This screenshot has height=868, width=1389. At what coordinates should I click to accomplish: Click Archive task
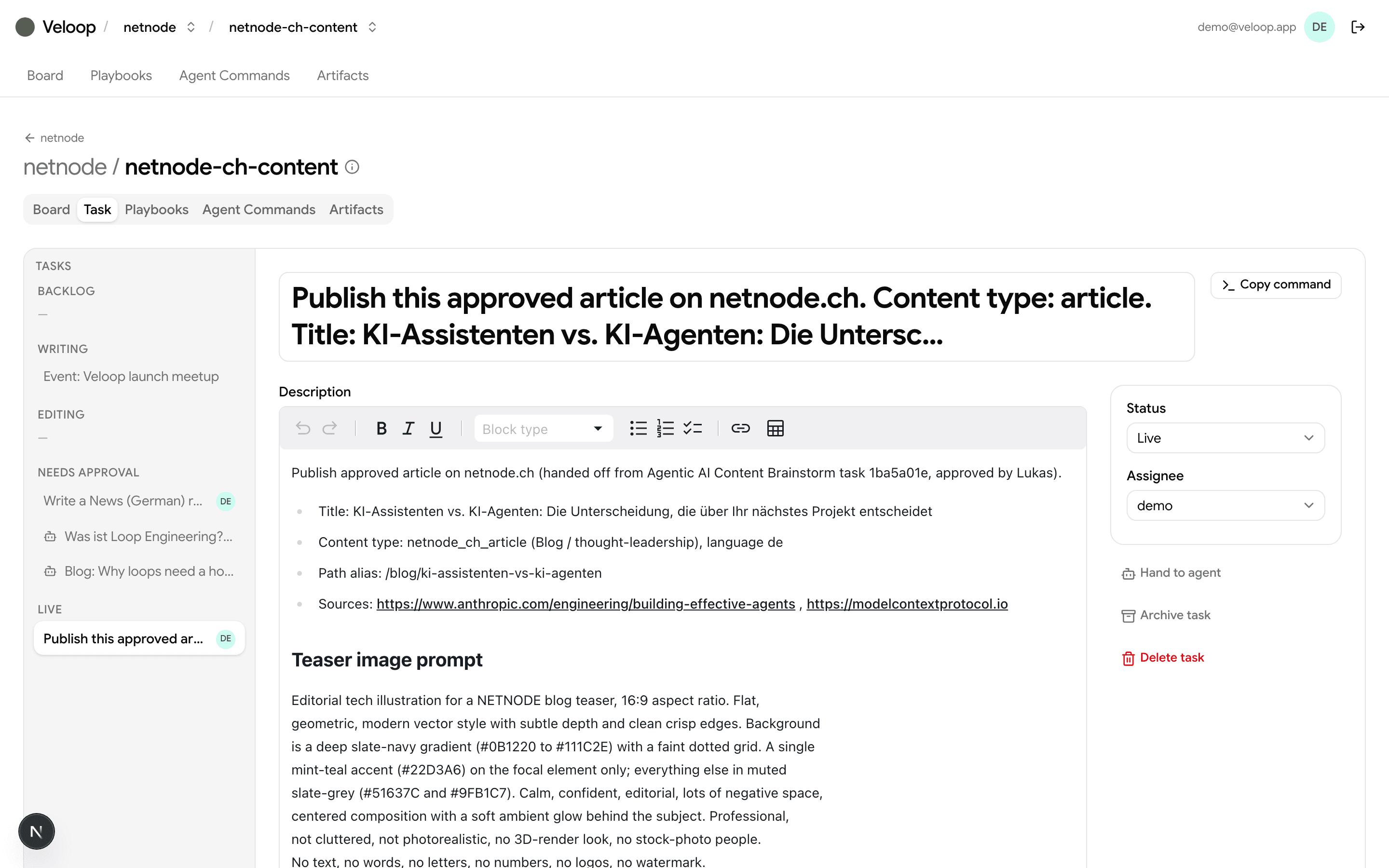(x=1166, y=615)
